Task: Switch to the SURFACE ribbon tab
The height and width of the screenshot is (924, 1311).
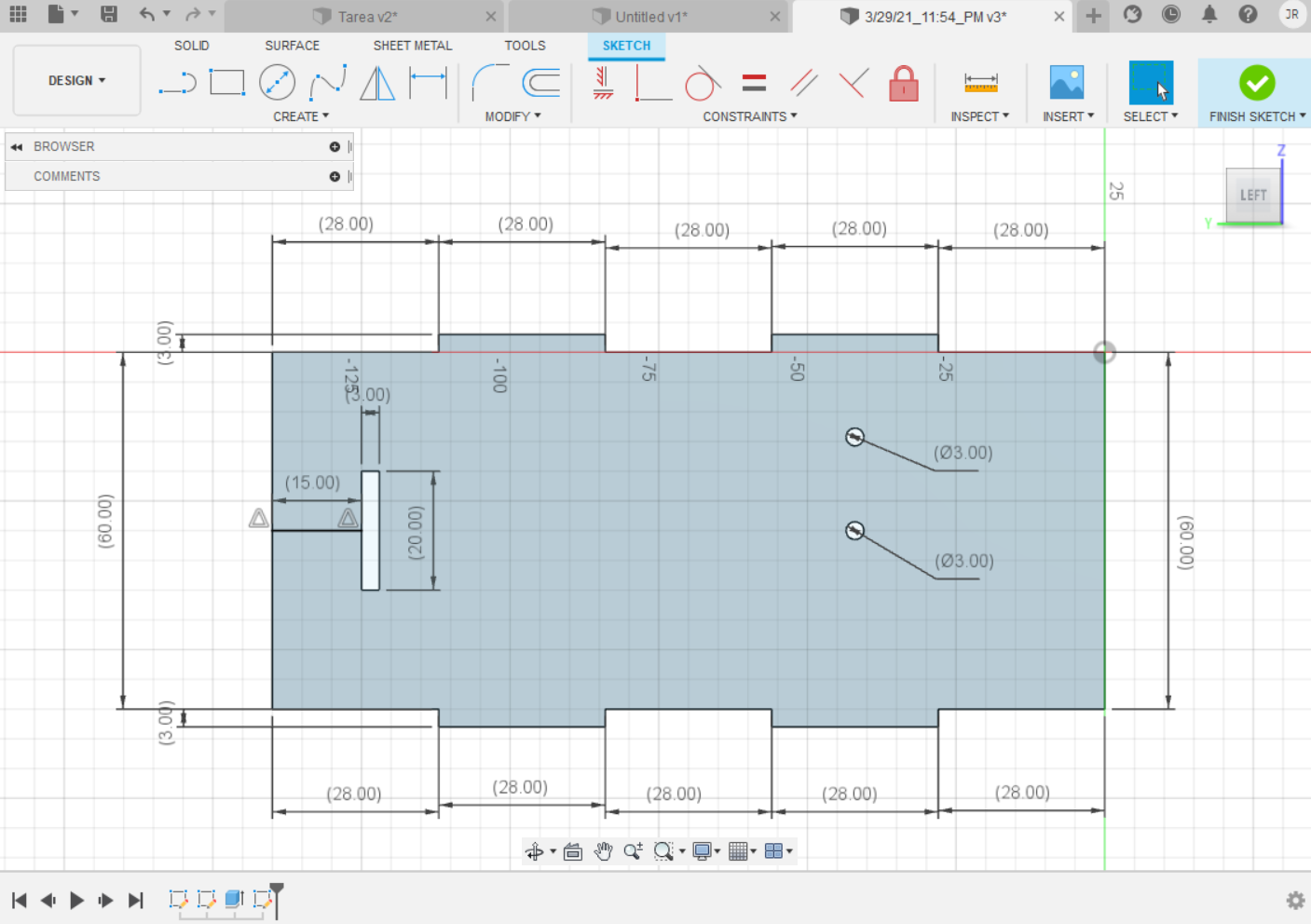Action: pyautogui.click(x=292, y=46)
